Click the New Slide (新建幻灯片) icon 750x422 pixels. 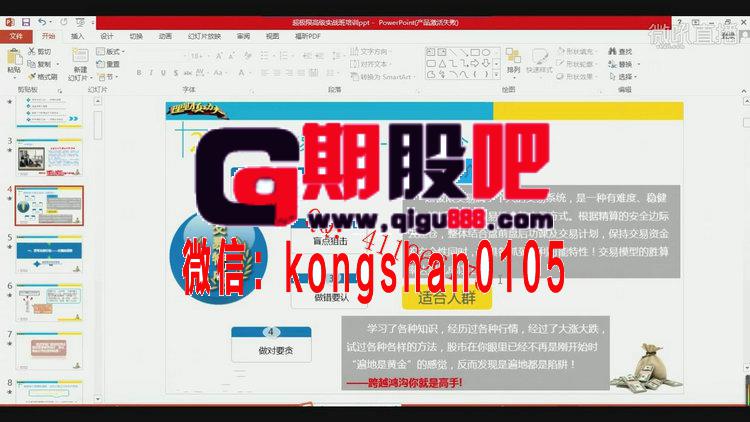tap(79, 56)
